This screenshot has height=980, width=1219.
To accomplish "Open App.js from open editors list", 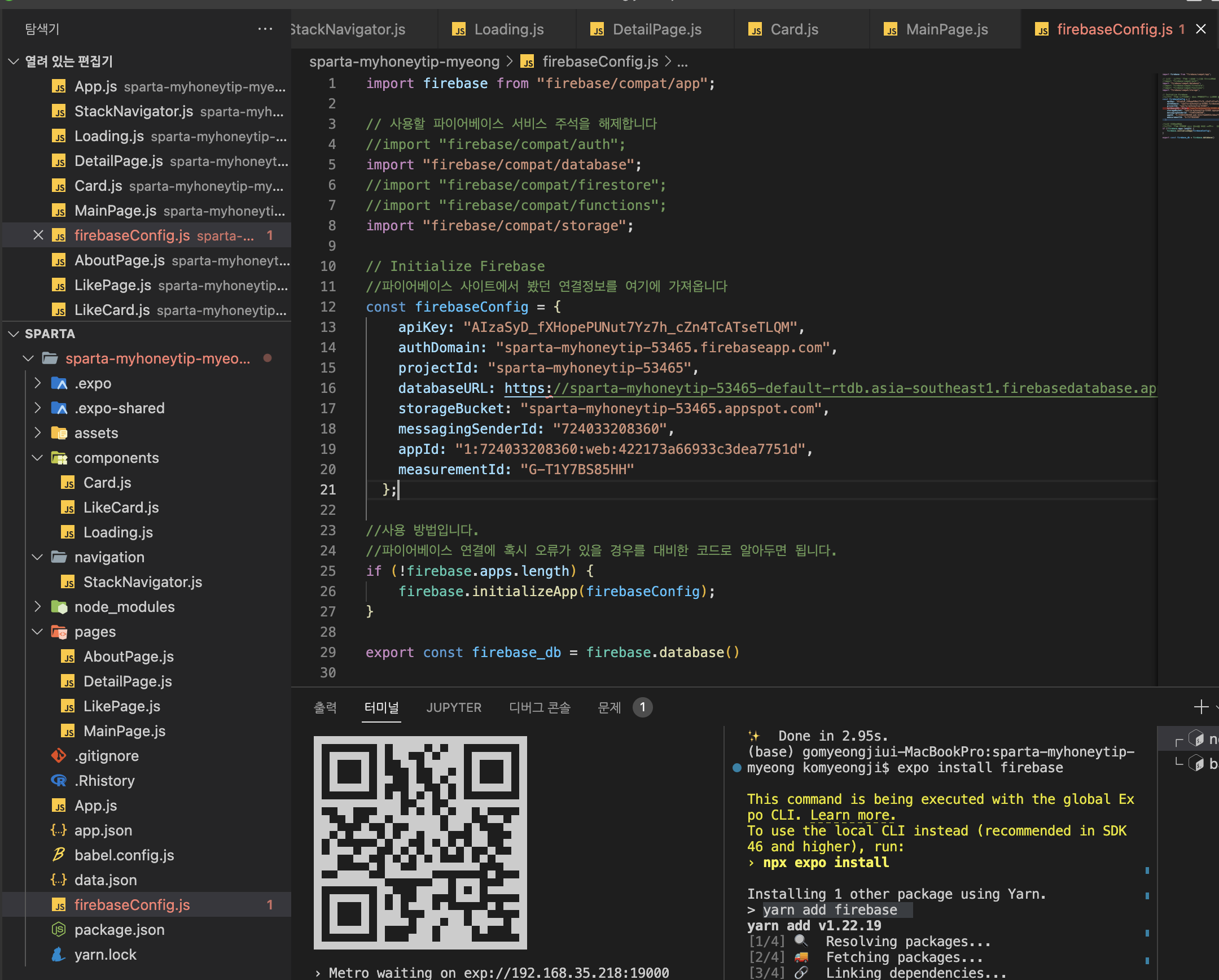I will point(147,86).
